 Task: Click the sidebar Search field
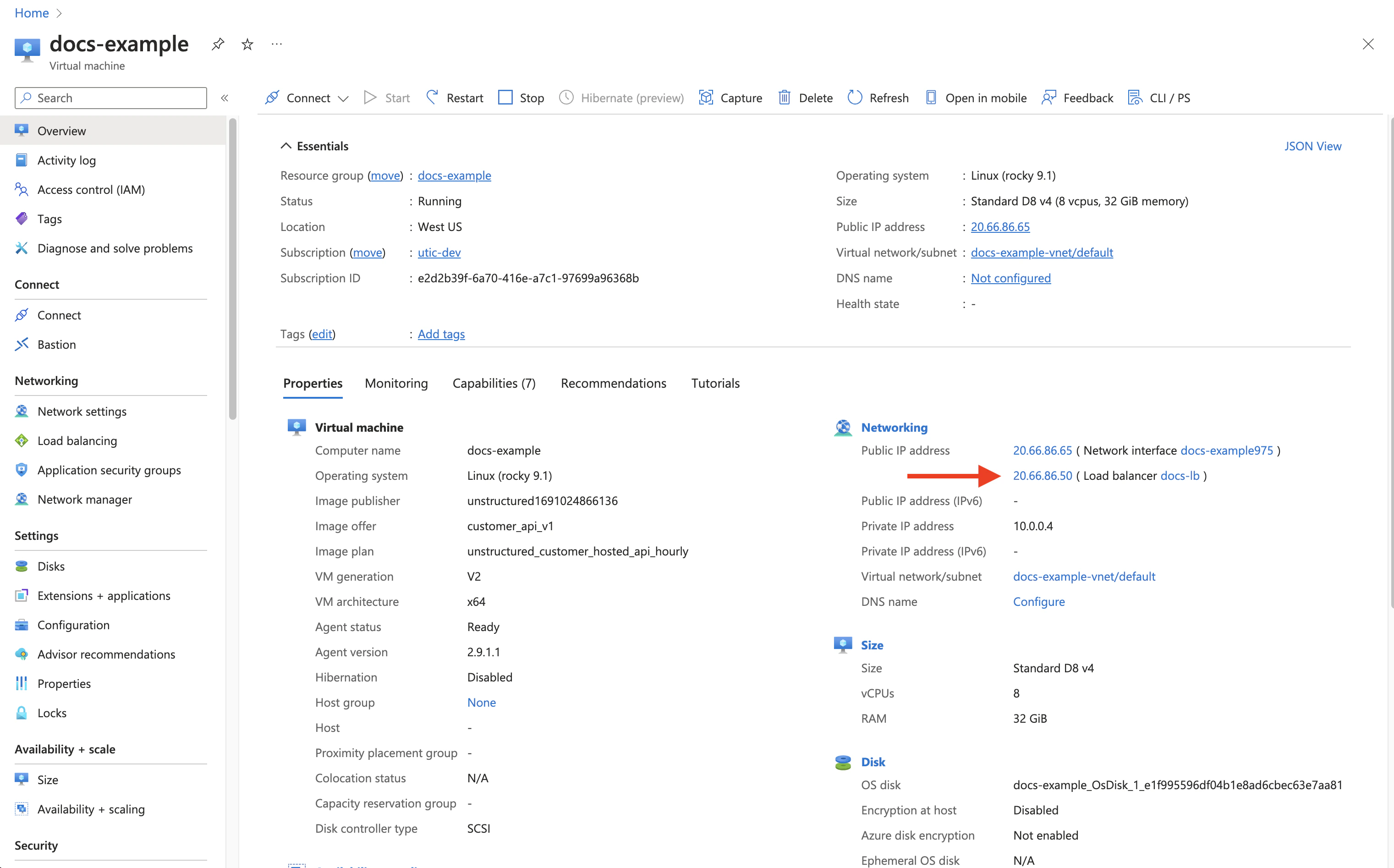111,98
